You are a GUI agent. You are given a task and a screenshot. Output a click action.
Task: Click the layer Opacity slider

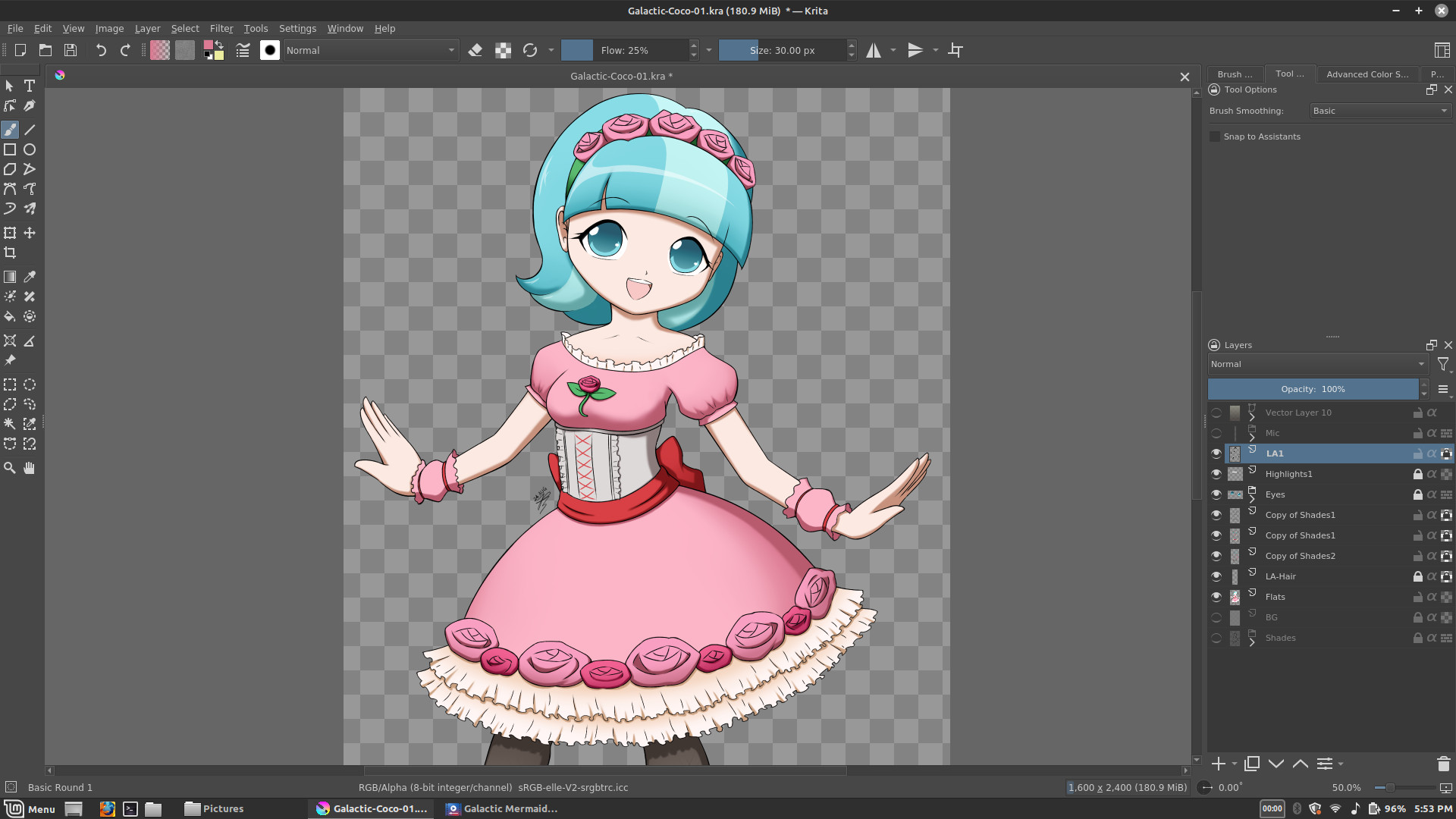tap(1313, 389)
